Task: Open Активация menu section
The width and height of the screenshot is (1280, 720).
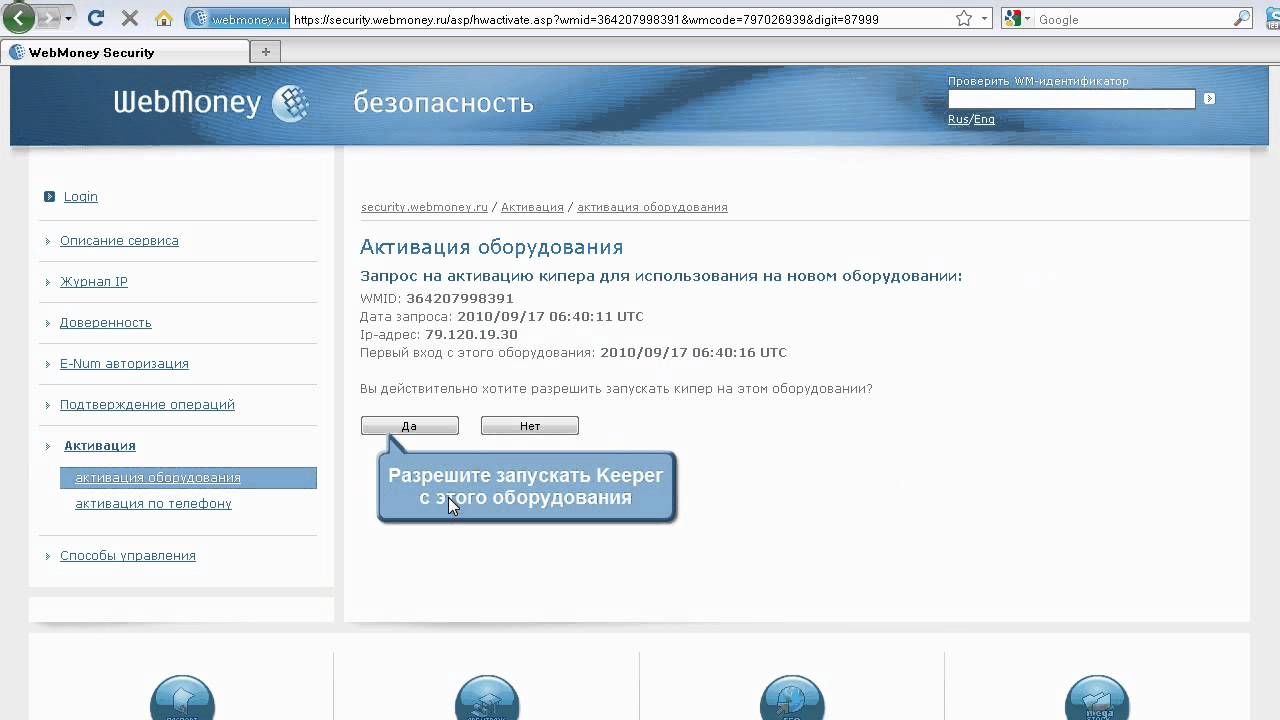Action: pyautogui.click(x=100, y=446)
